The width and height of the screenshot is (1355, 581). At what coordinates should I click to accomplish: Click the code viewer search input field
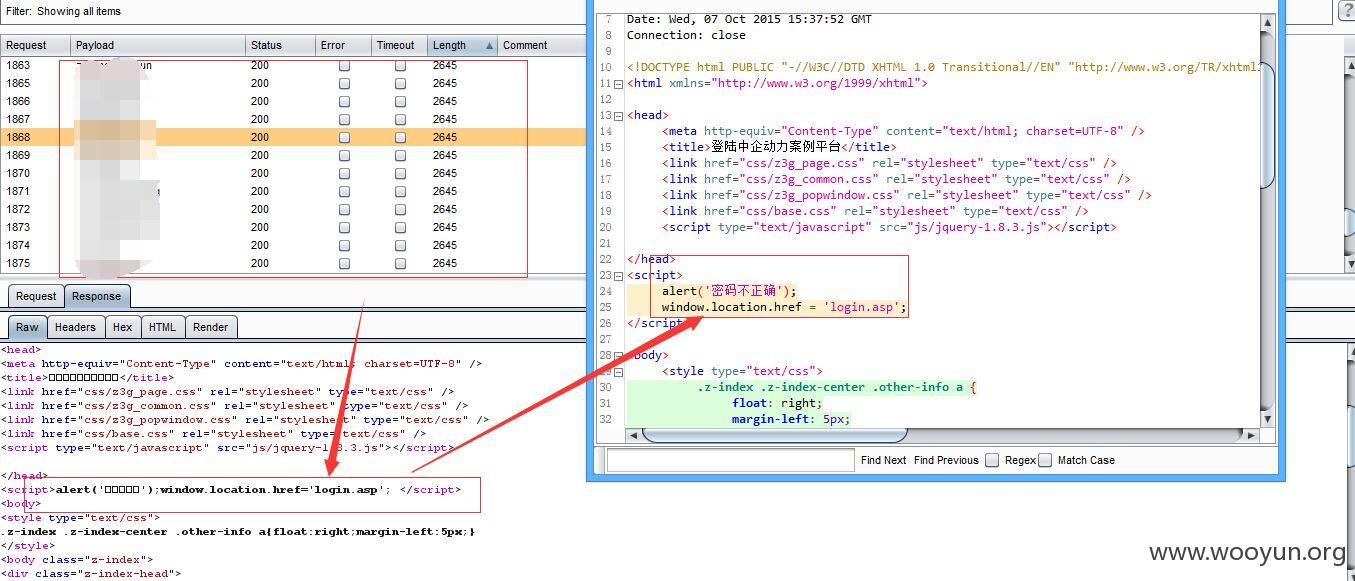(730, 460)
